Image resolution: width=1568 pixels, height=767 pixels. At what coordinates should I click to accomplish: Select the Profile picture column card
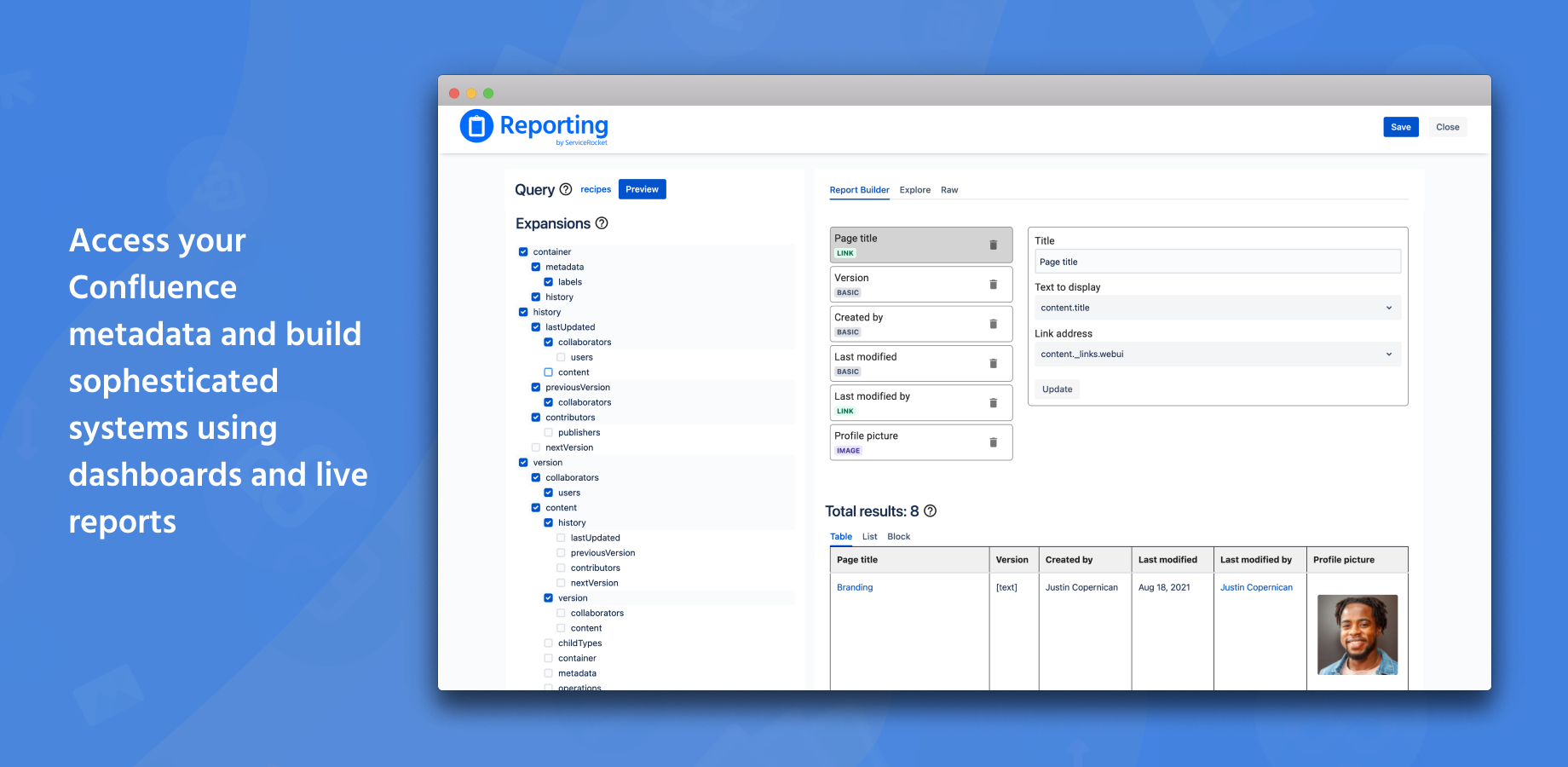(x=921, y=442)
